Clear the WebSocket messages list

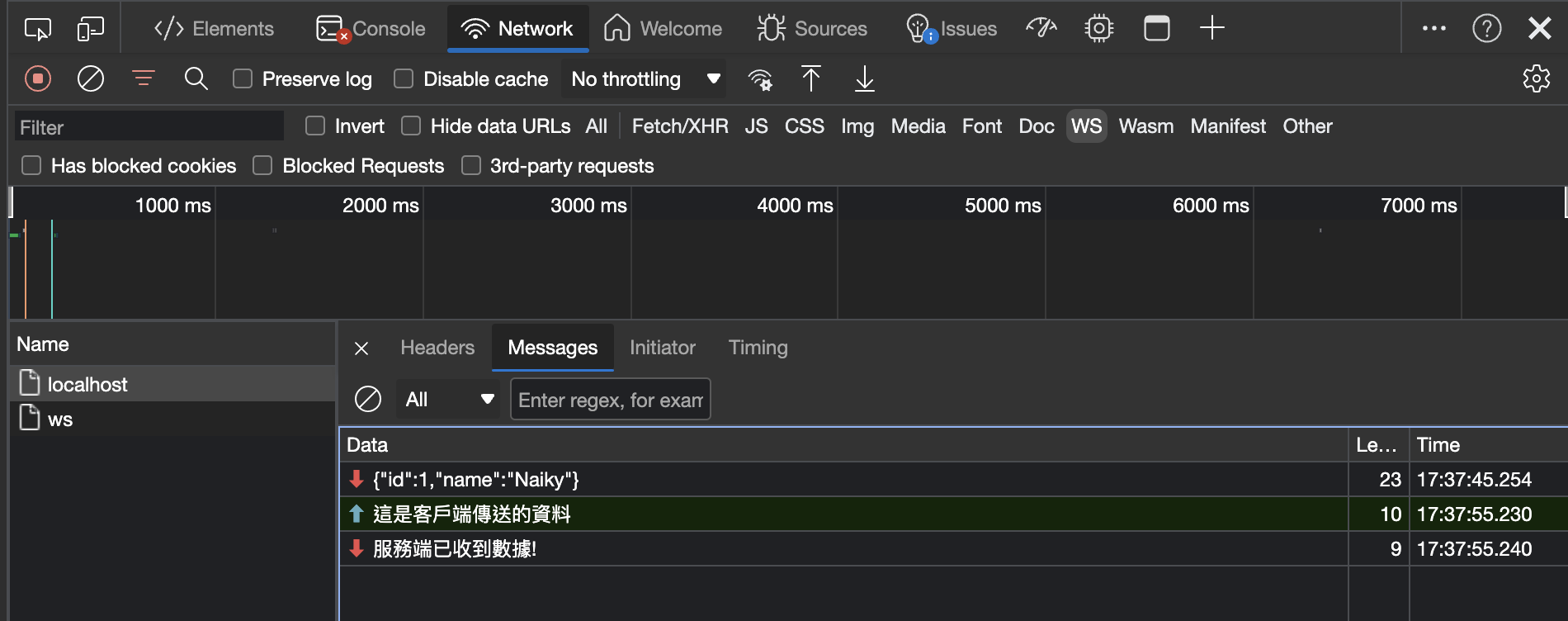(368, 399)
